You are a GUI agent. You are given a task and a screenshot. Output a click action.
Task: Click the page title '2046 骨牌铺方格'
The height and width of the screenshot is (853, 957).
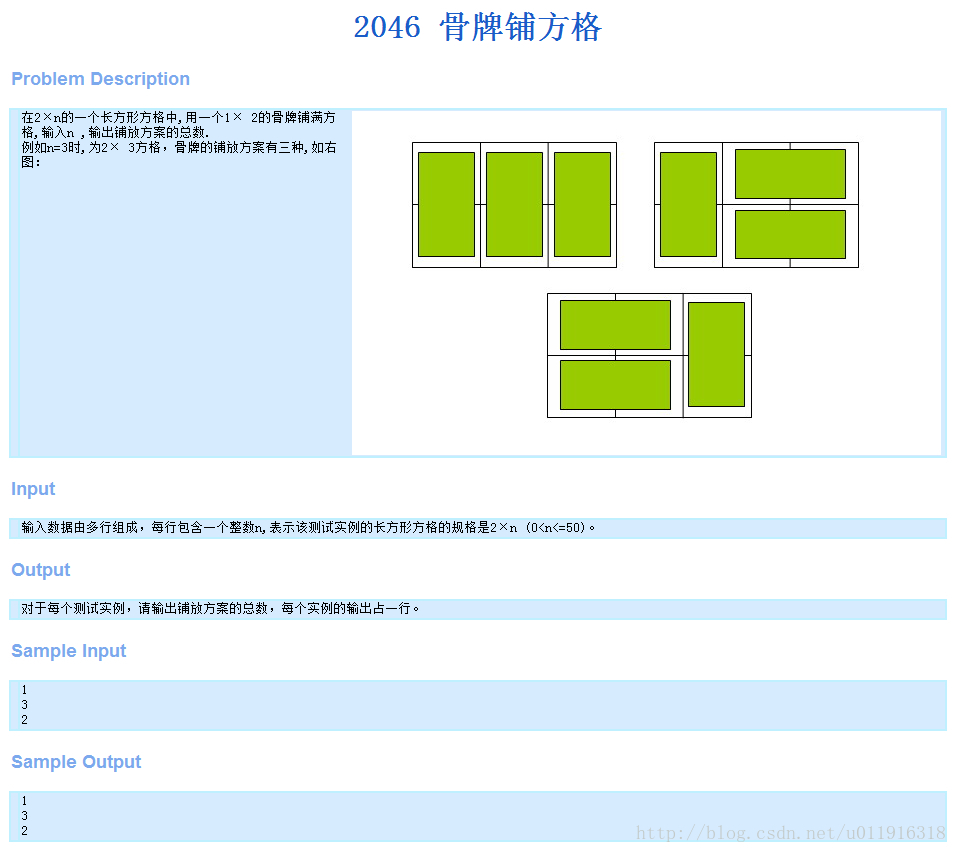pyautogui.click(x=478, y=27)
